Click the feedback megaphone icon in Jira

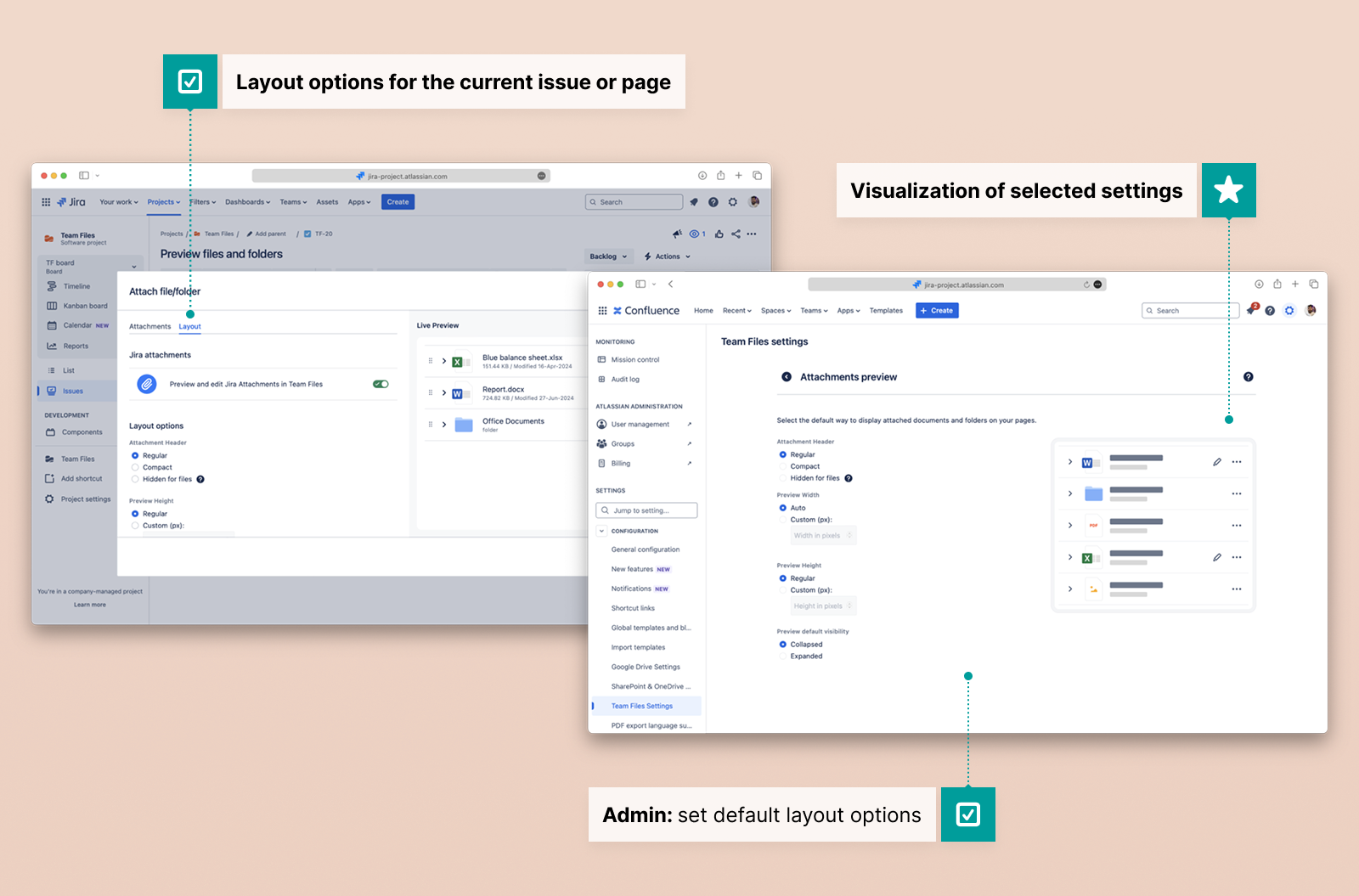[677, 234]
